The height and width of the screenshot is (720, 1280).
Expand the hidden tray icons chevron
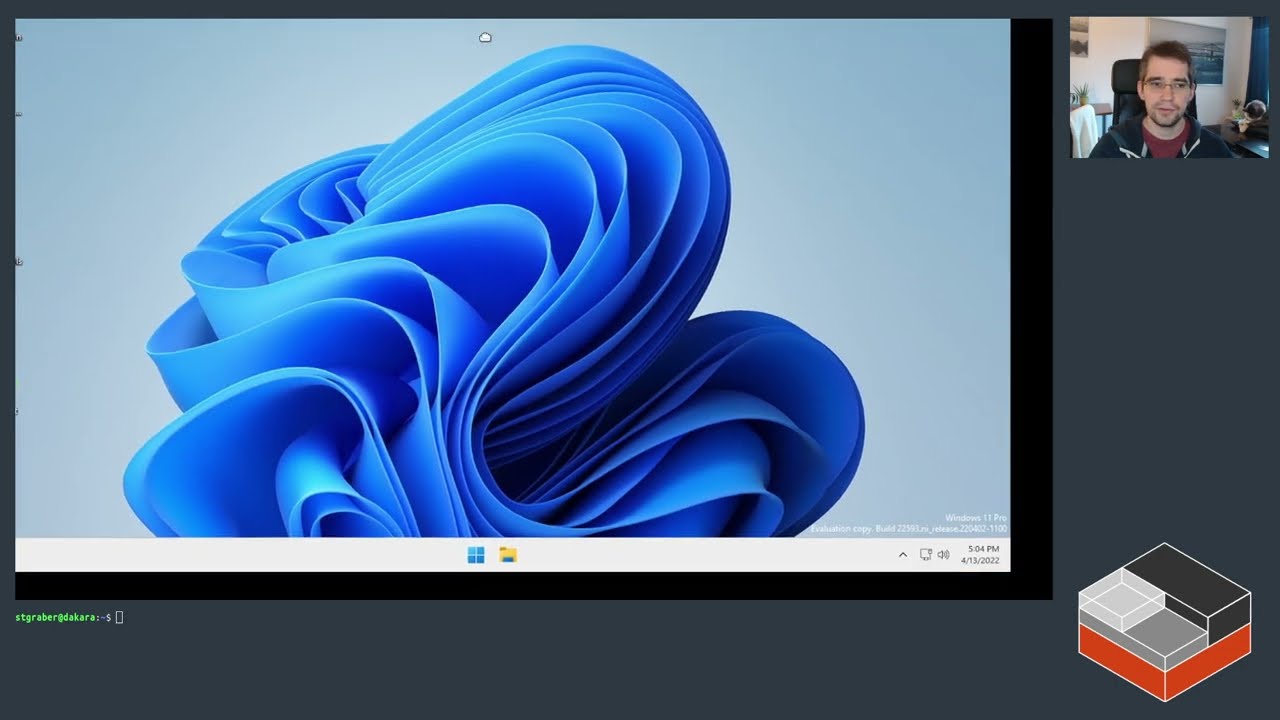click(903, 555)
